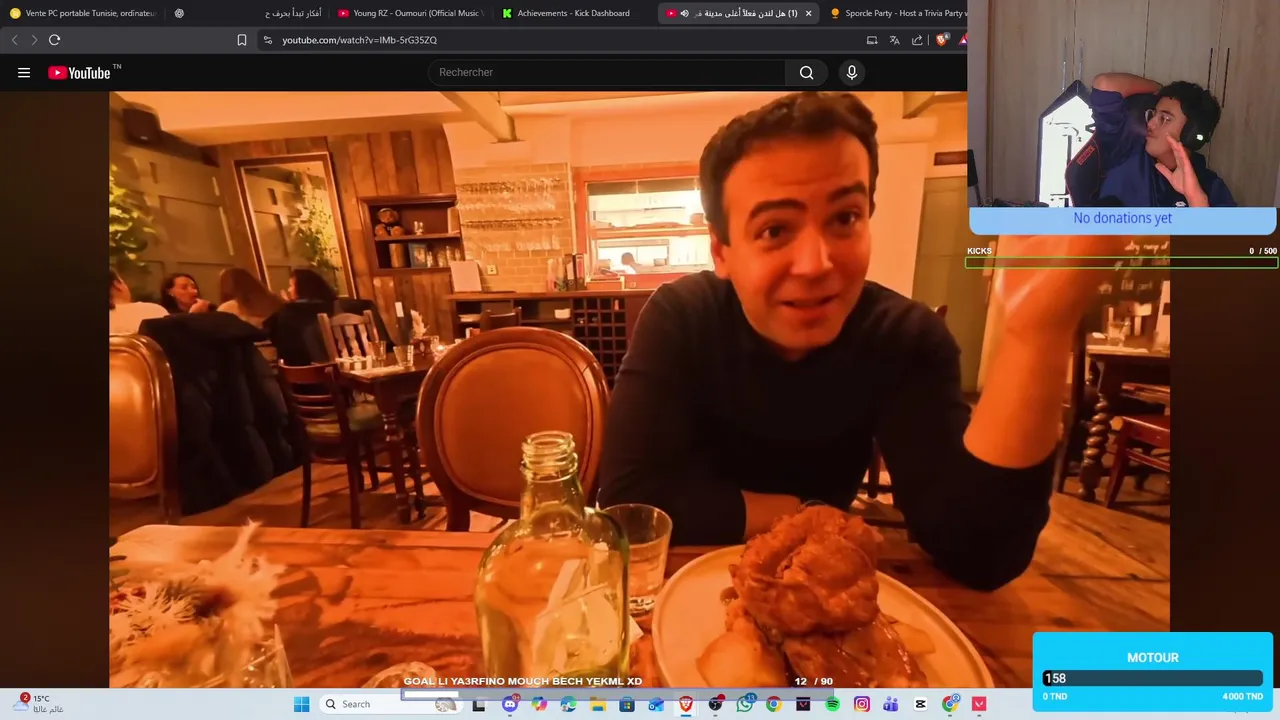Image resolution: width=1280 pixels, height=720 pixels.
Task: Switch to the tab with the Arabic title
Action: [x=250, y=13]
